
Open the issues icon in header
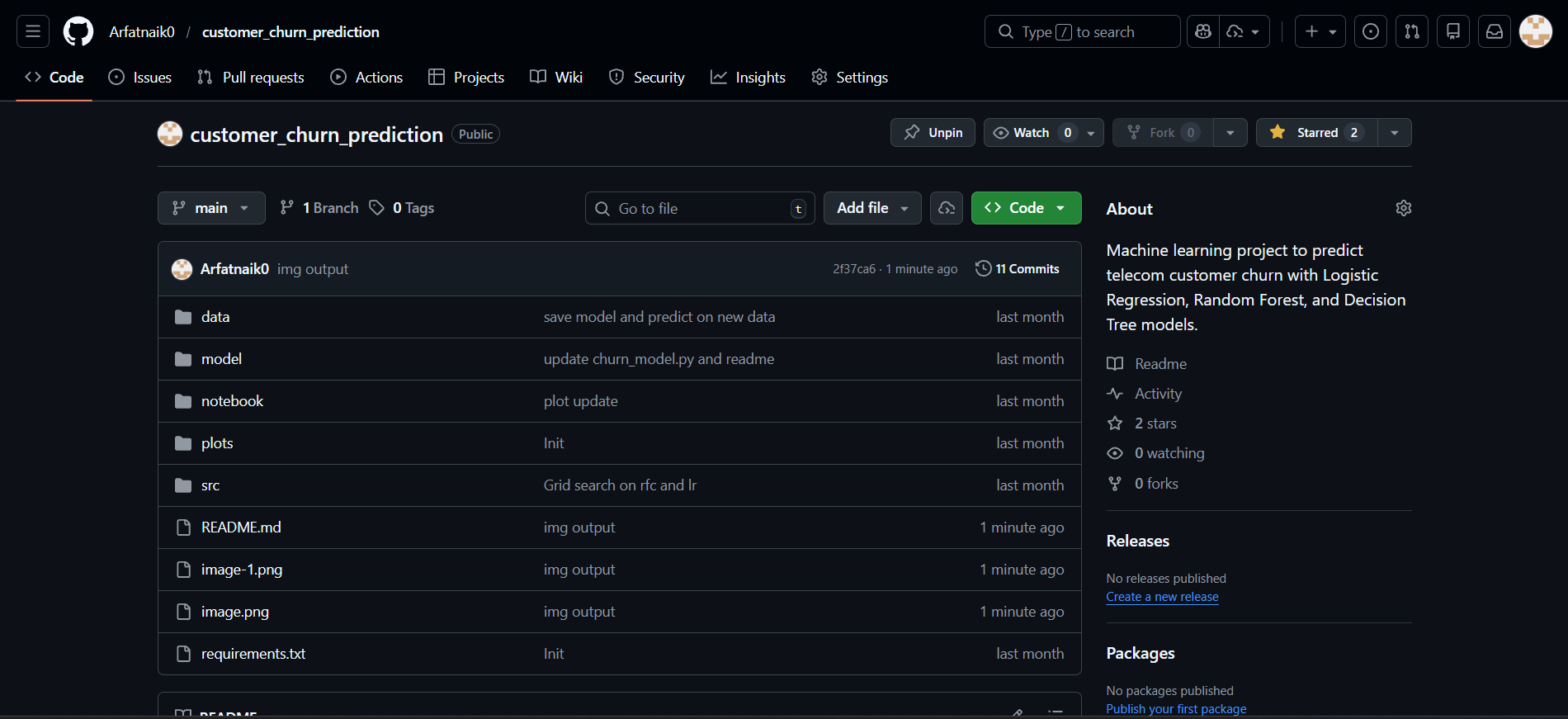coord(1370,31)
